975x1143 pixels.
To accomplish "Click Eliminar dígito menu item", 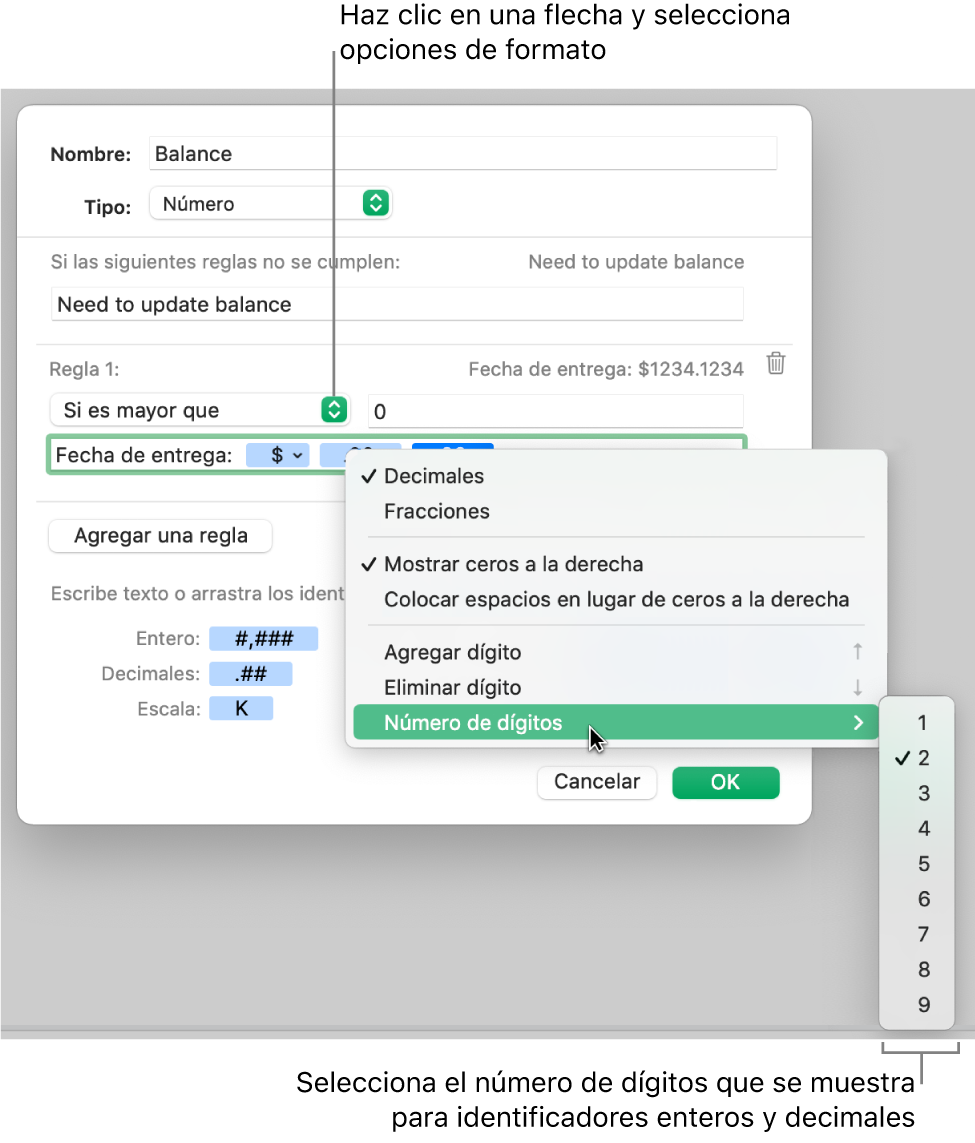I will (616, 687).
